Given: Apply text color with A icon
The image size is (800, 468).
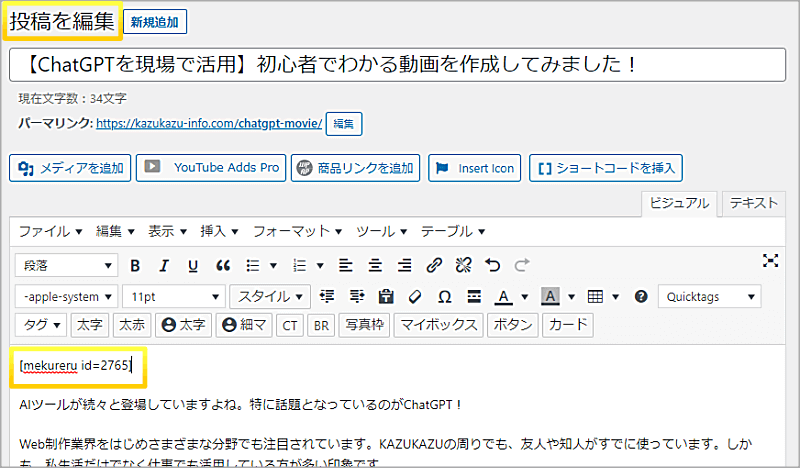Looking at the screenshot, I should pos(504,297).
